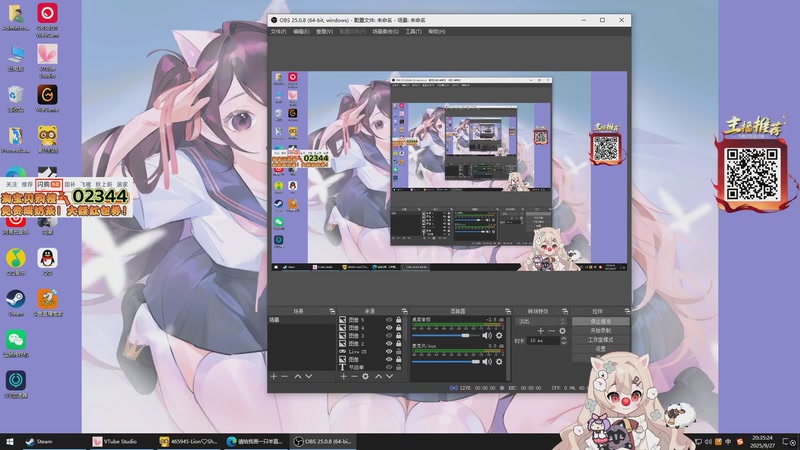Add a new scene with plus icon
The height and width of the screenshot is (450, 800).
click(x=273, y=377)
